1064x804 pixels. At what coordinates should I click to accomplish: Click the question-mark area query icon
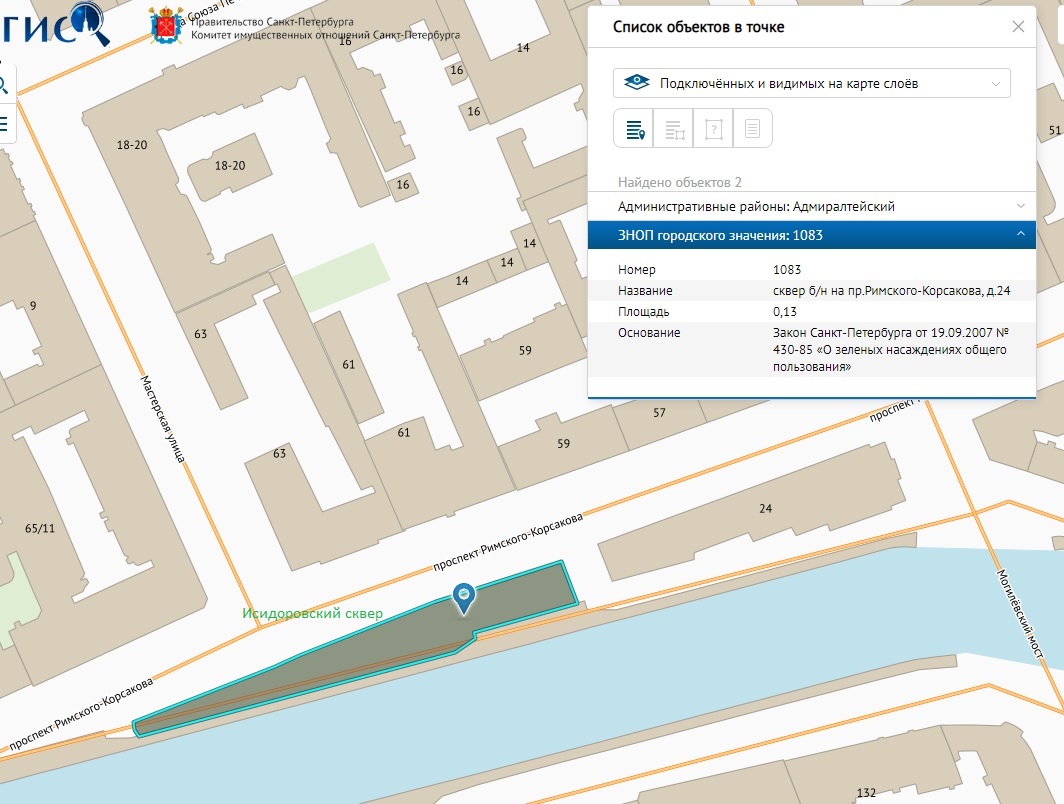713,129
